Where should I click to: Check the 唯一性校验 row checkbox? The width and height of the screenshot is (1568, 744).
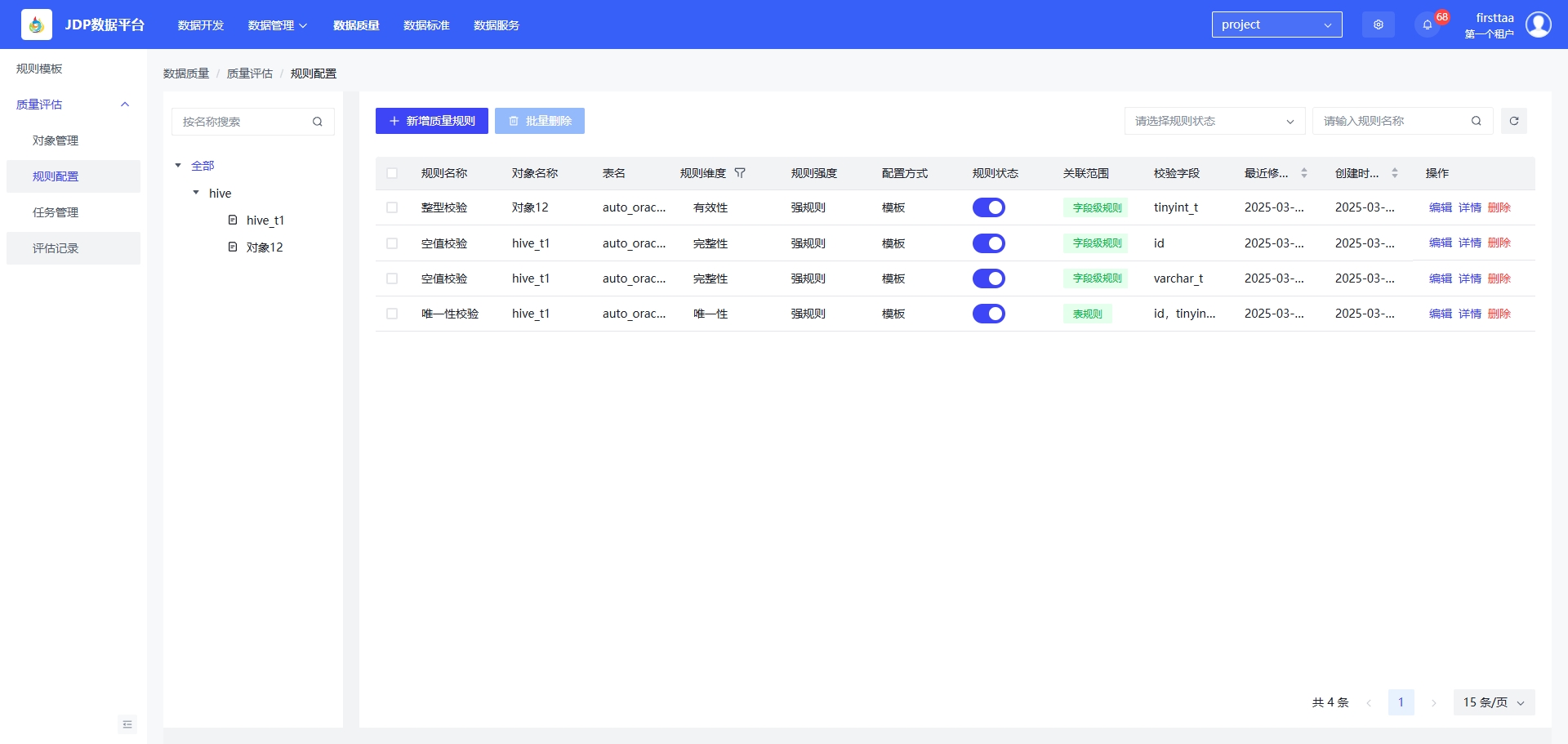(x=392, y=314)
